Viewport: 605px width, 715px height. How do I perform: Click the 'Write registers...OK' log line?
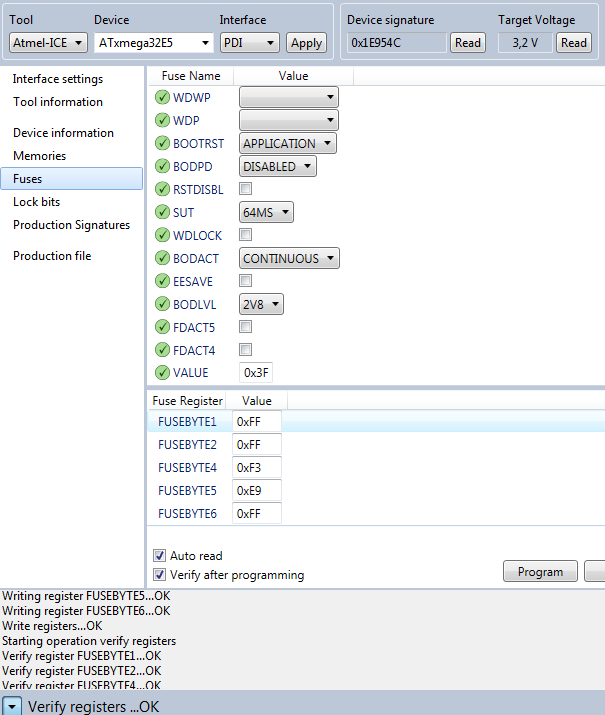point(52,626)
